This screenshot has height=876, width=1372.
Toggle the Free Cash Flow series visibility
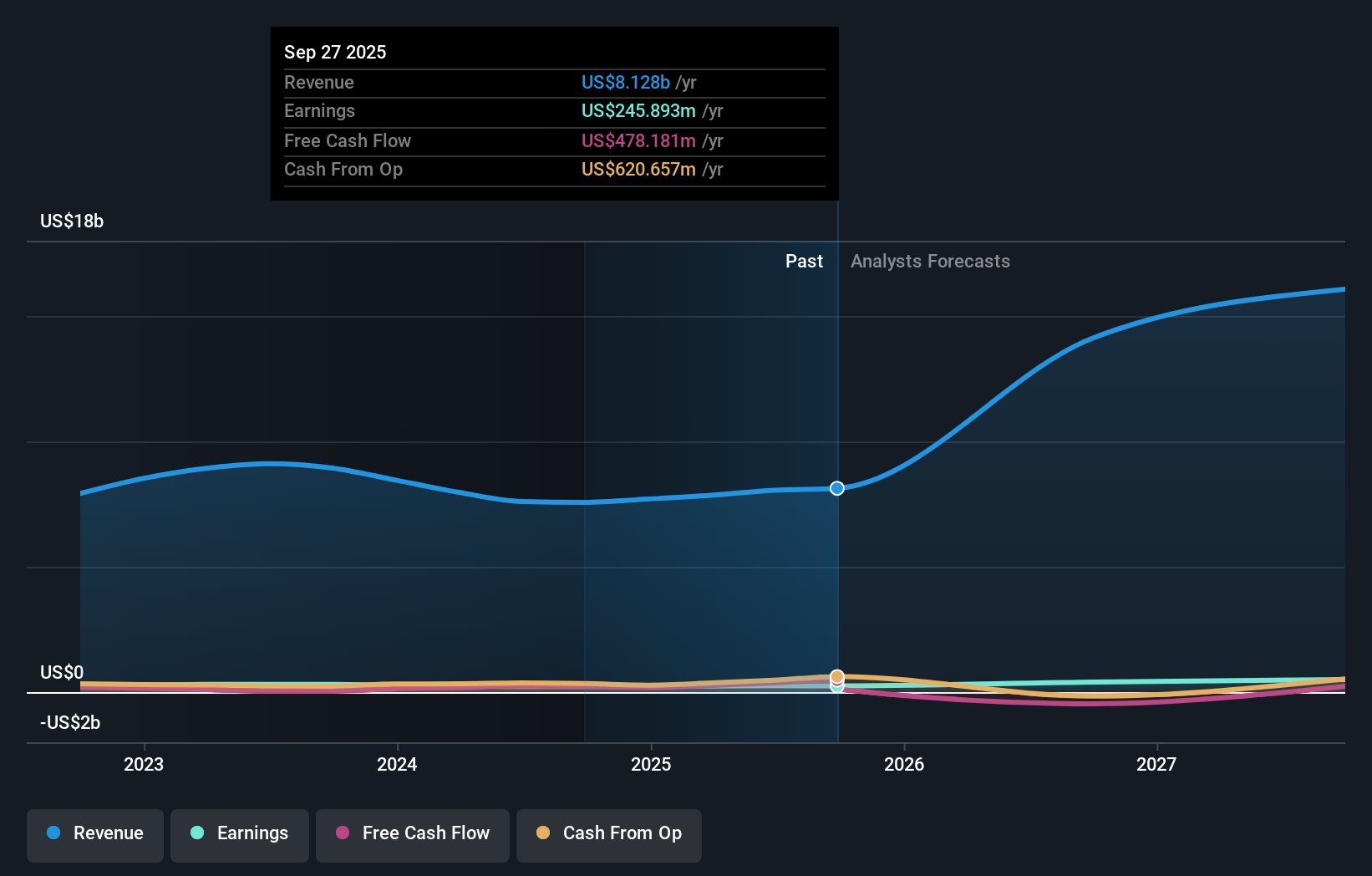coord(412,833)
